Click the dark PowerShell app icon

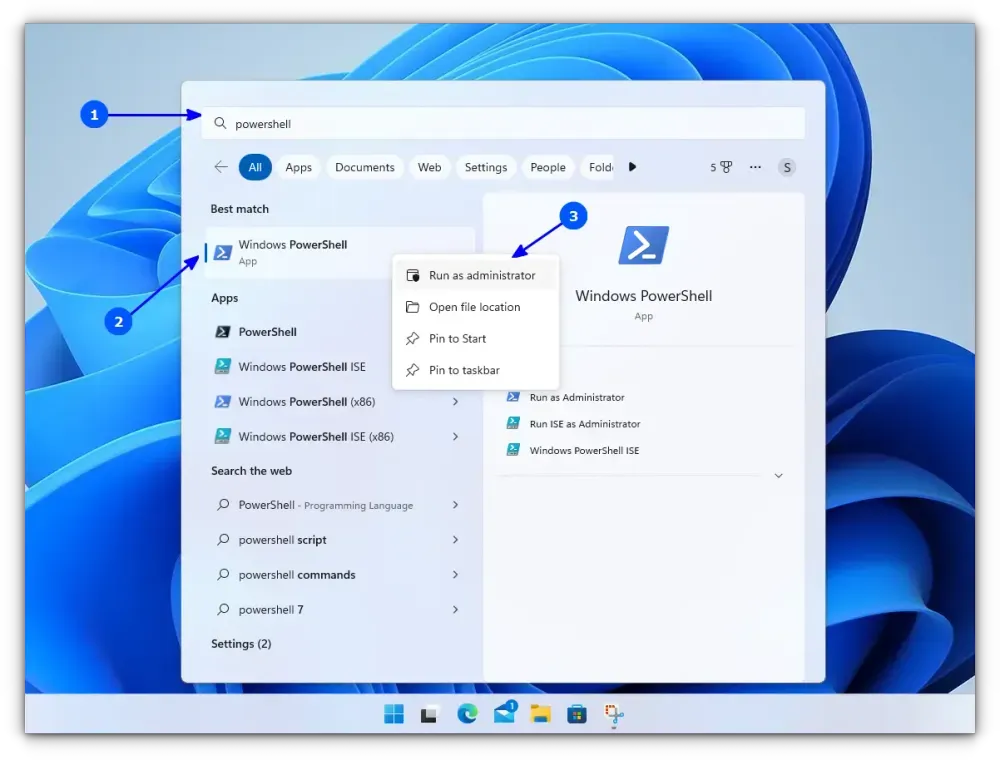coord(223,332)
